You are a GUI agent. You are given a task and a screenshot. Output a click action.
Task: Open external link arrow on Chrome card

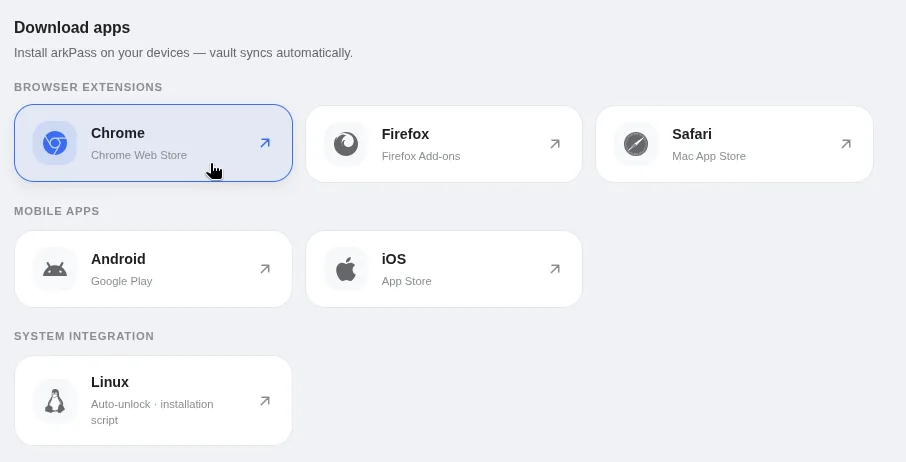[x=265, y=143]
